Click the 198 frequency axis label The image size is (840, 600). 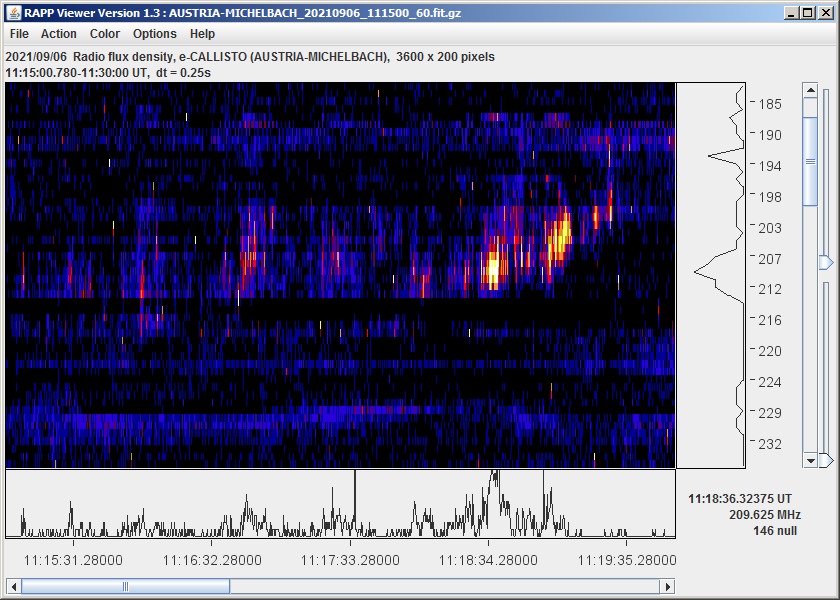[x=770, y=197]
